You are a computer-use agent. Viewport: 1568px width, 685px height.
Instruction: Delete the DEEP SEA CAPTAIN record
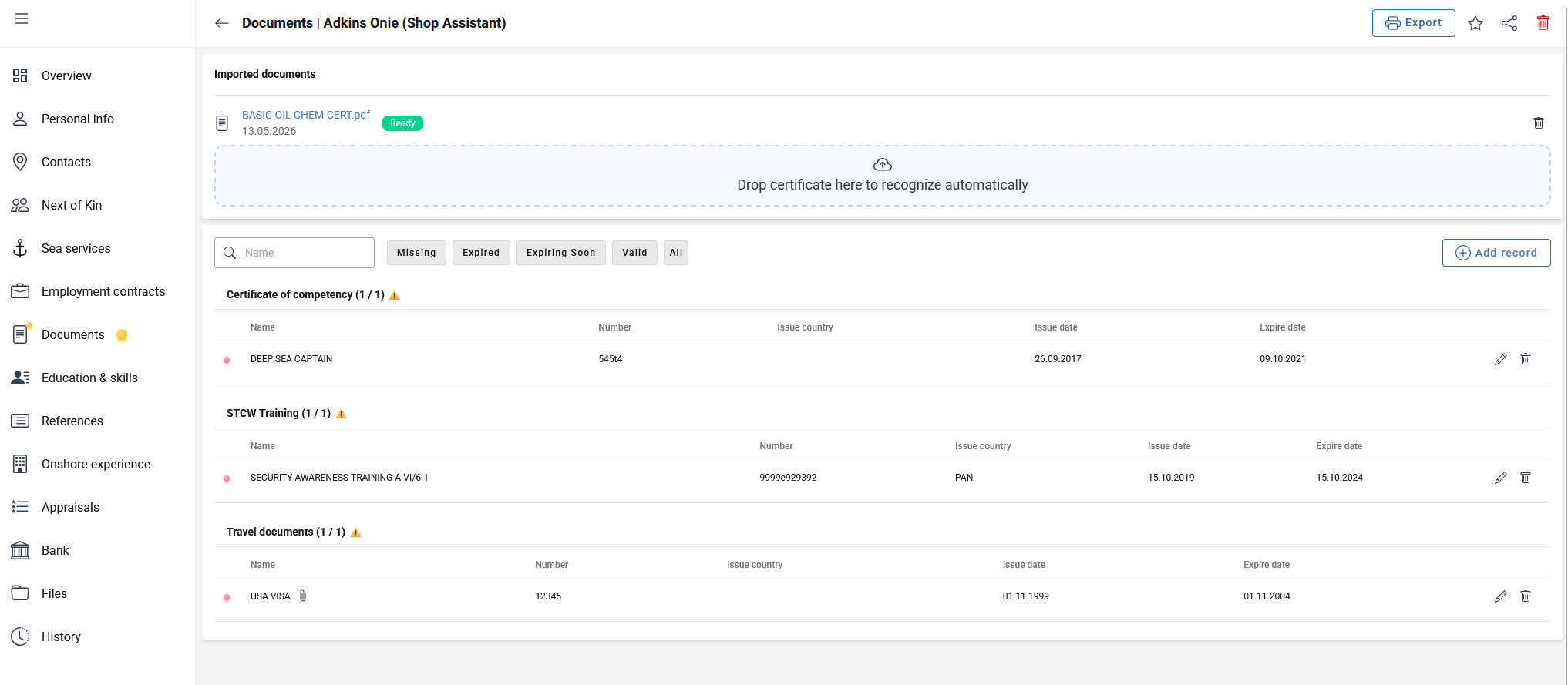coord(1526,359)
